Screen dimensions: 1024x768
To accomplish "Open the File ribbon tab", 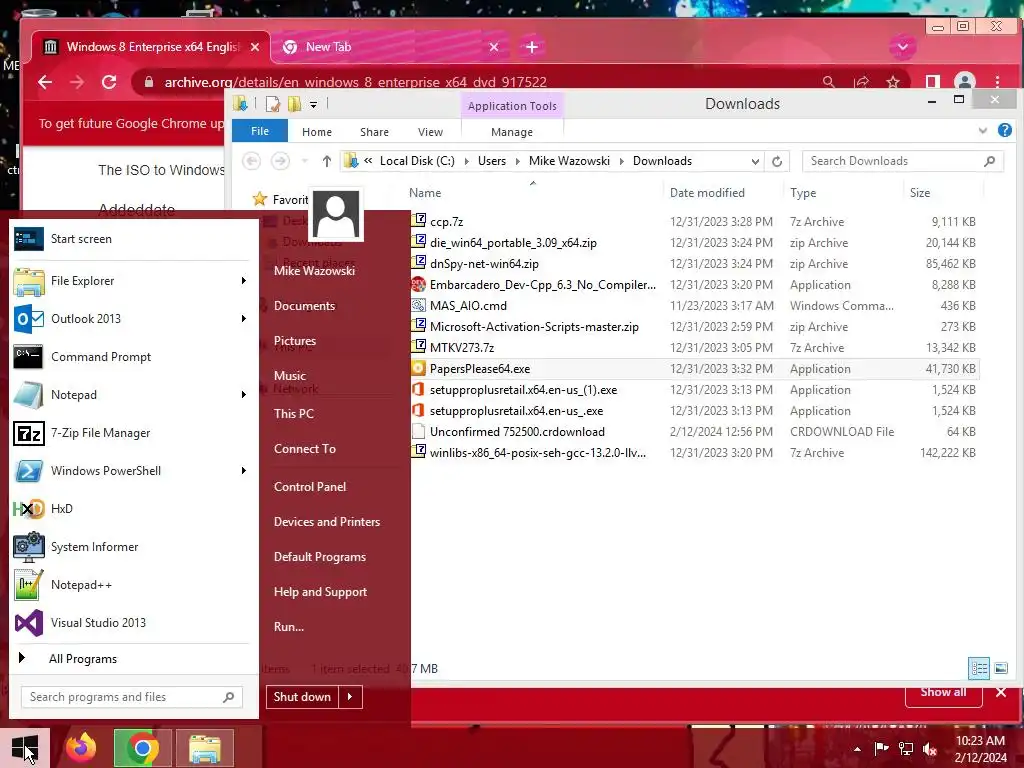I will (x=260, y=131).
